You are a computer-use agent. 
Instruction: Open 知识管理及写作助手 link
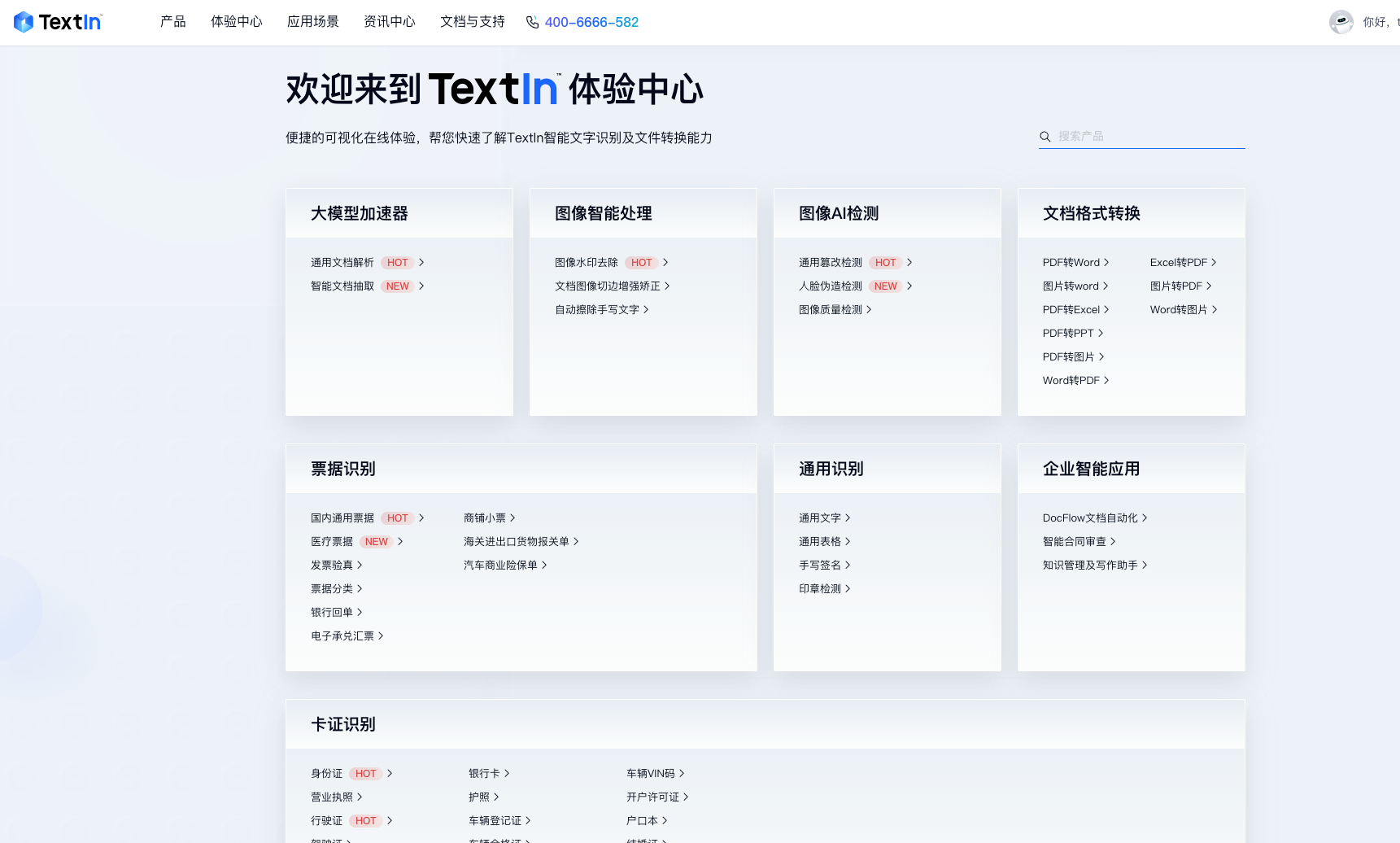click(x=1090, y=566)
